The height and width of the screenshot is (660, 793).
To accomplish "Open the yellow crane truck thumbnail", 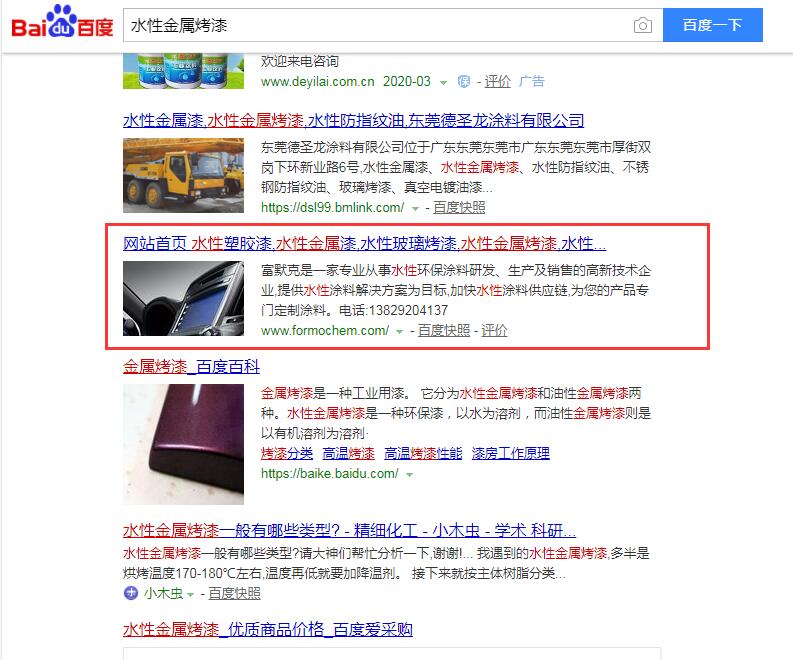I will 184,175.
